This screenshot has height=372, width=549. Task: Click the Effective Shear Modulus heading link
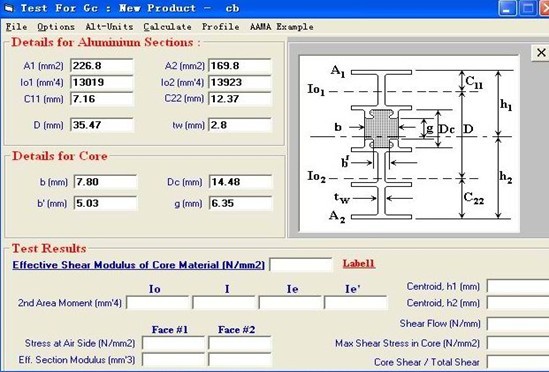pyautogui.click(x=138, y=265)
